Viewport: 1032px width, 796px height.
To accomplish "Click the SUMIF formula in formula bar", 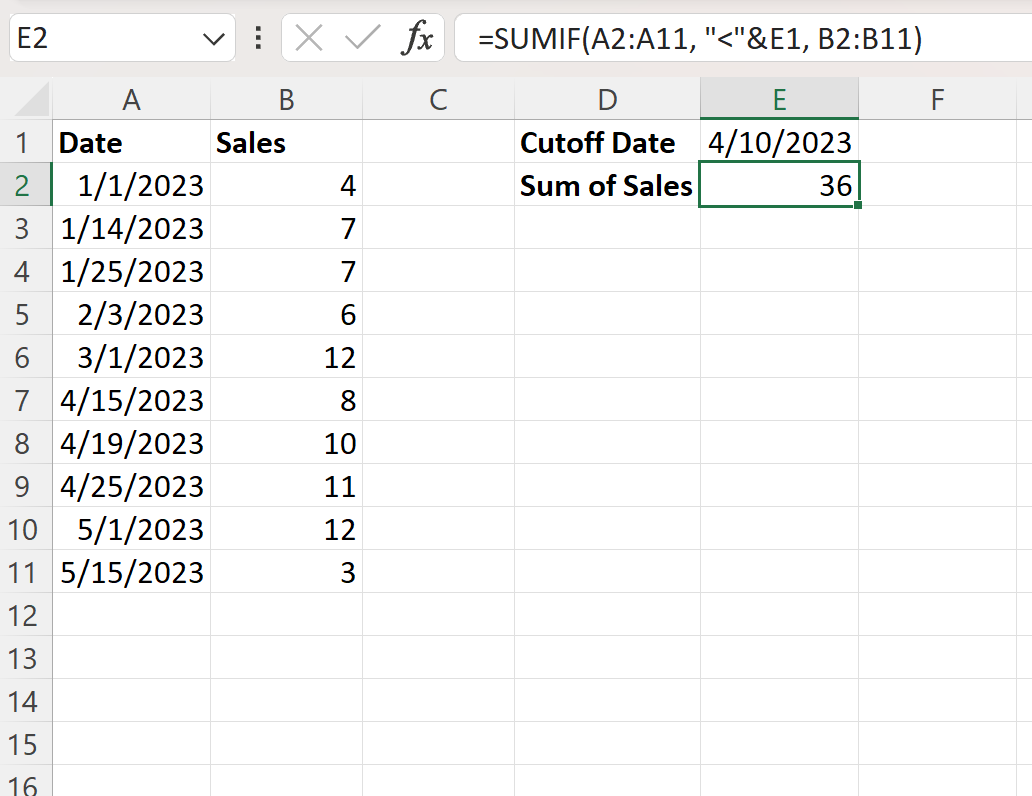I will tap(700, 38).
